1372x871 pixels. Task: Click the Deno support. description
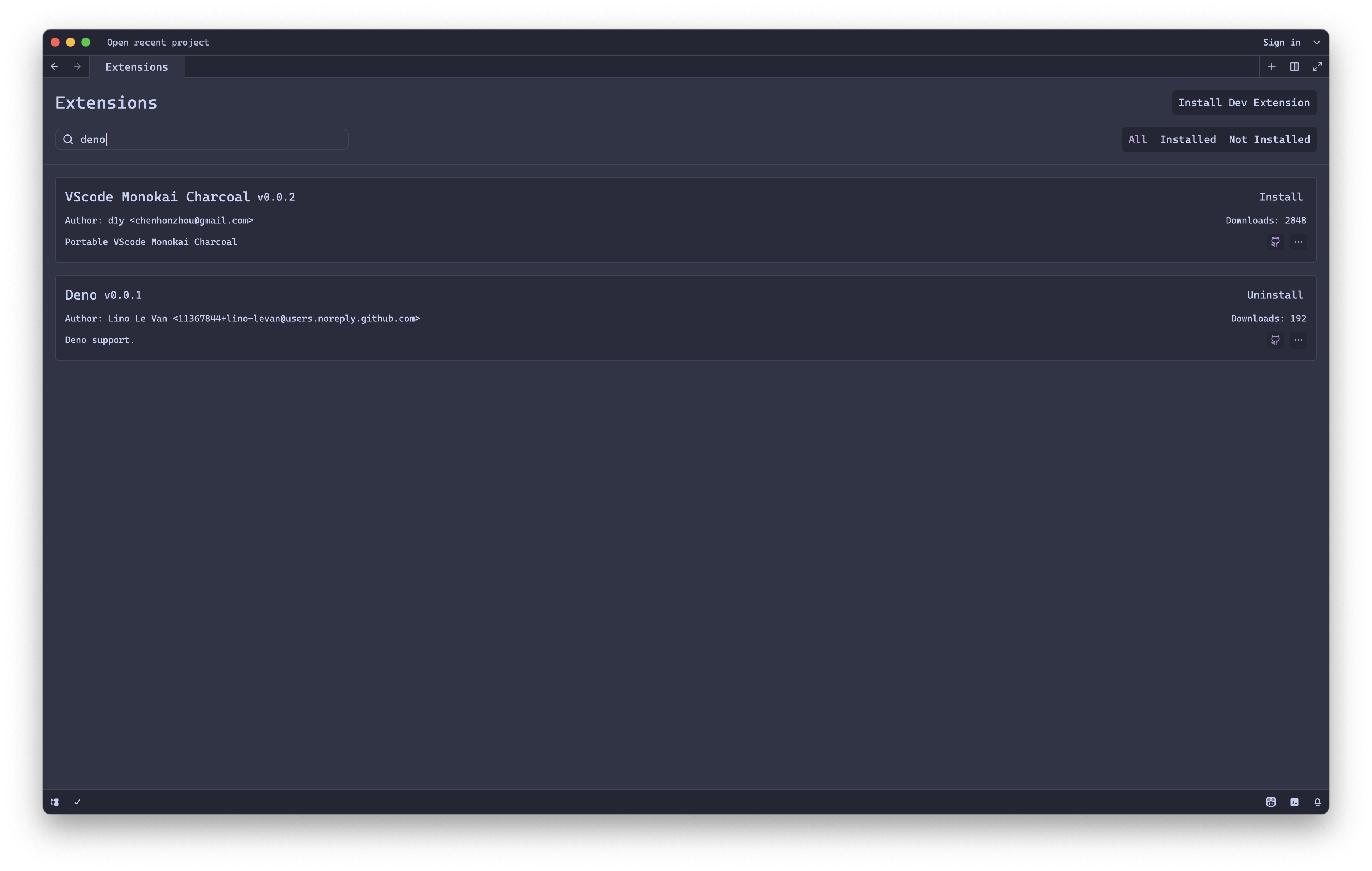point(100,340)
